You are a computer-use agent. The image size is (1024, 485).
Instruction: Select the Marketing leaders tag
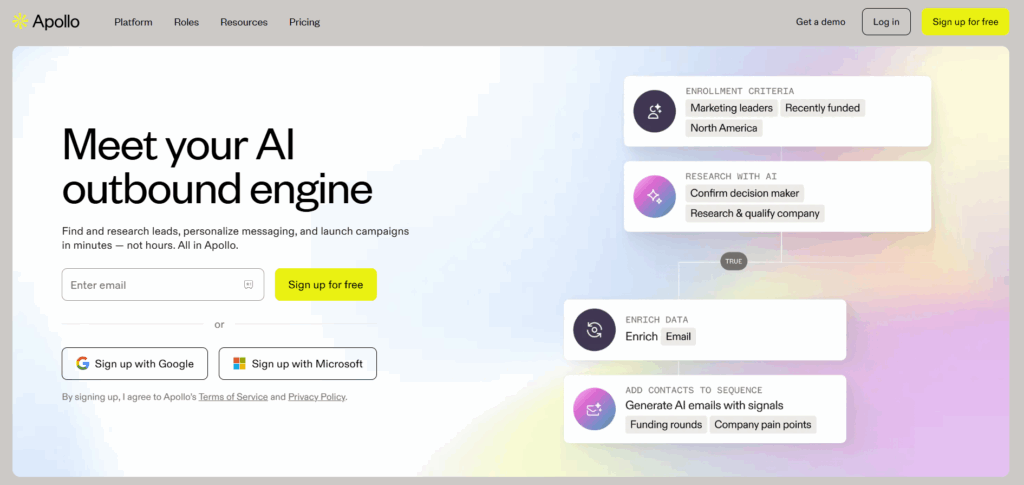731,108
